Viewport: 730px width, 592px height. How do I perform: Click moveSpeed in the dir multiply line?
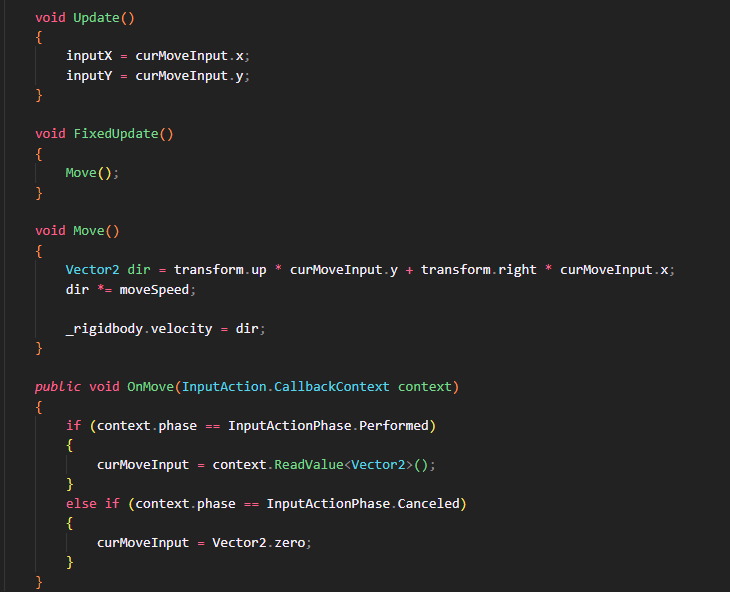154,289
